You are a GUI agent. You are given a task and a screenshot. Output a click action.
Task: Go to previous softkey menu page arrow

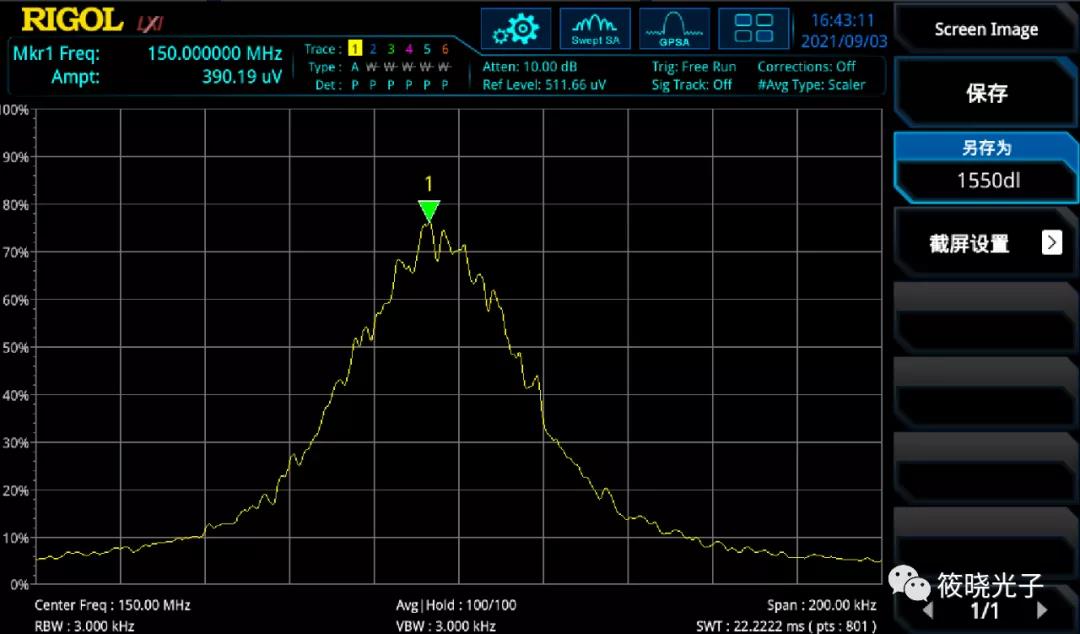pyautogui.click(x=927, y=609)
